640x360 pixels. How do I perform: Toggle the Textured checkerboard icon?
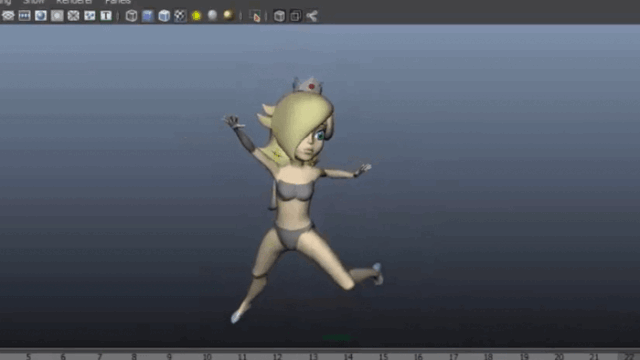click(x=180, y=16)
